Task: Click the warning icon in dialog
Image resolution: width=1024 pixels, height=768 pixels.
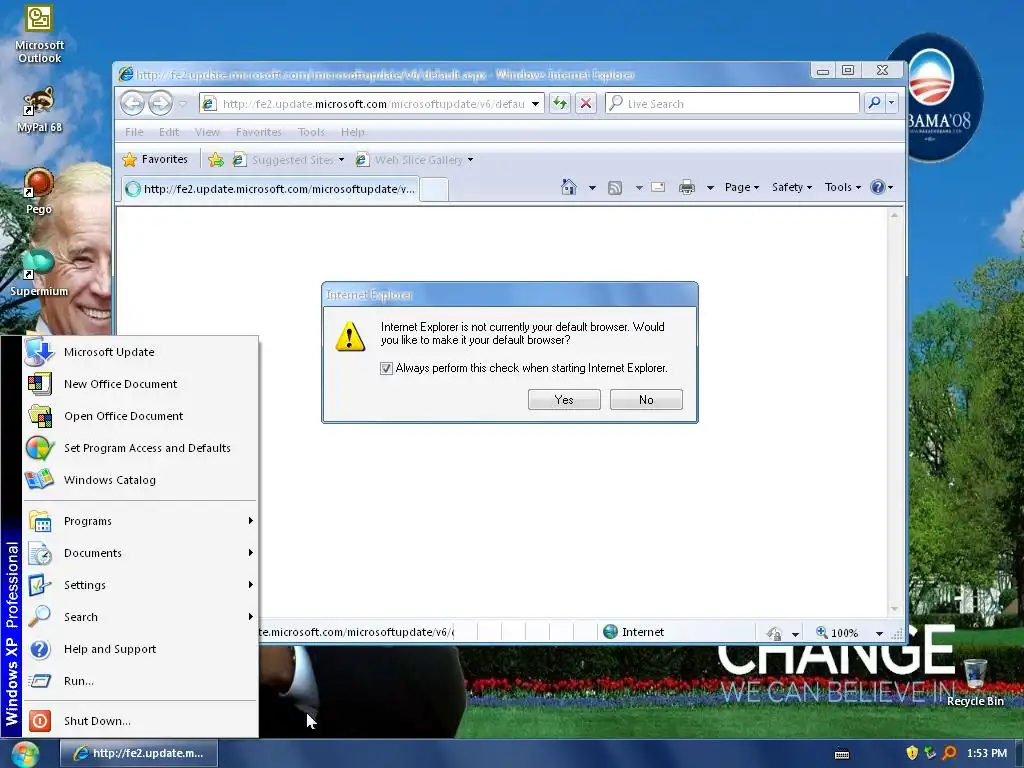Action: tap(350, 336)
